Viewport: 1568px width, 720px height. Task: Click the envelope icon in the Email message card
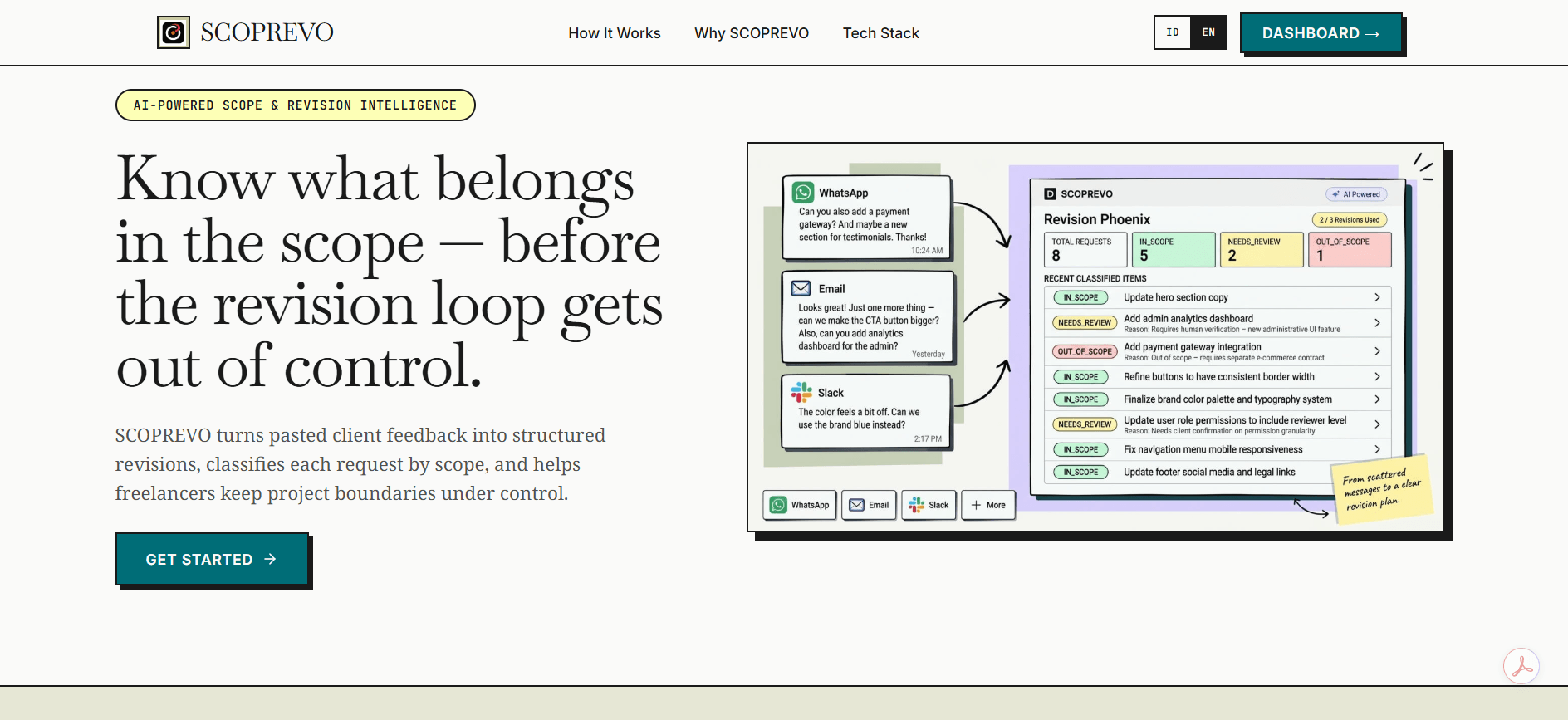(x=801, y=288)
